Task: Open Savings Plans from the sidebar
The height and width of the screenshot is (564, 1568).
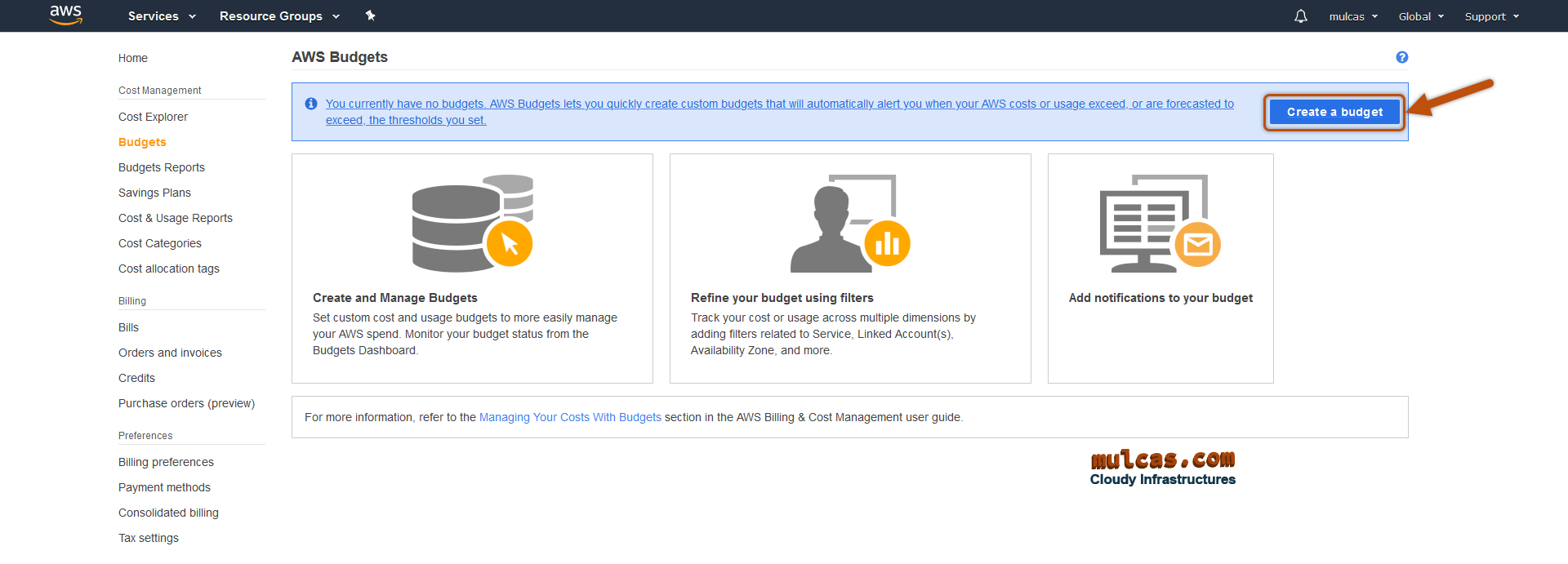Action: click(x=154, y=193)
